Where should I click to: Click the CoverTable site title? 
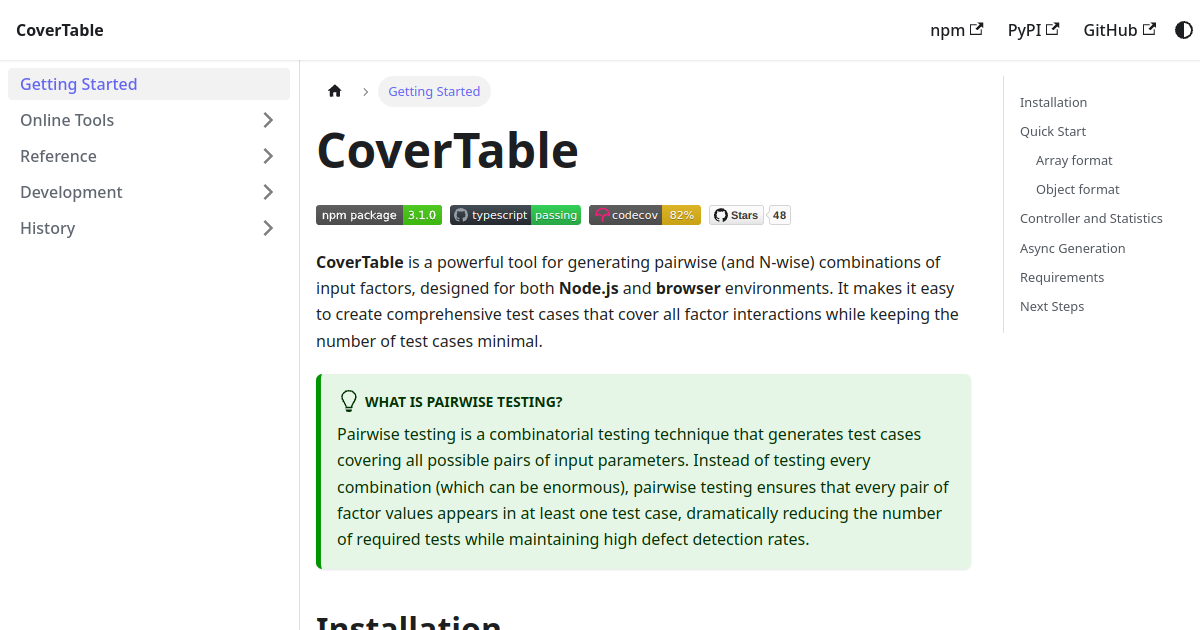[60, 30]
